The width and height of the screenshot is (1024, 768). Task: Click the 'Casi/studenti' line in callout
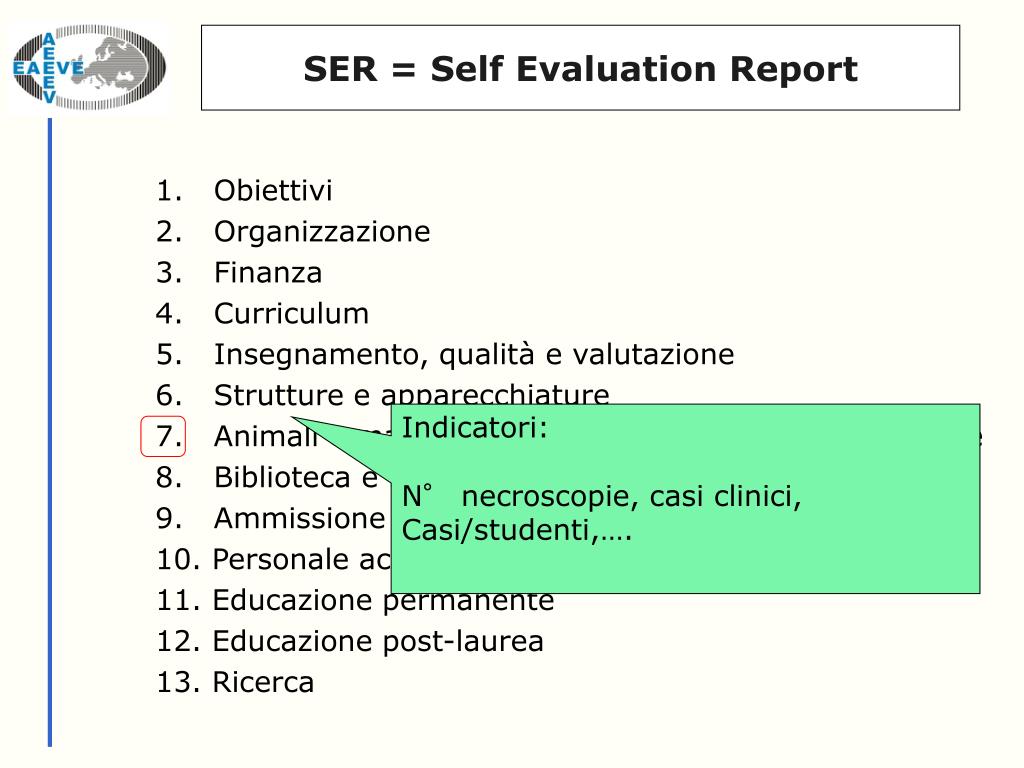pos(516,530)
